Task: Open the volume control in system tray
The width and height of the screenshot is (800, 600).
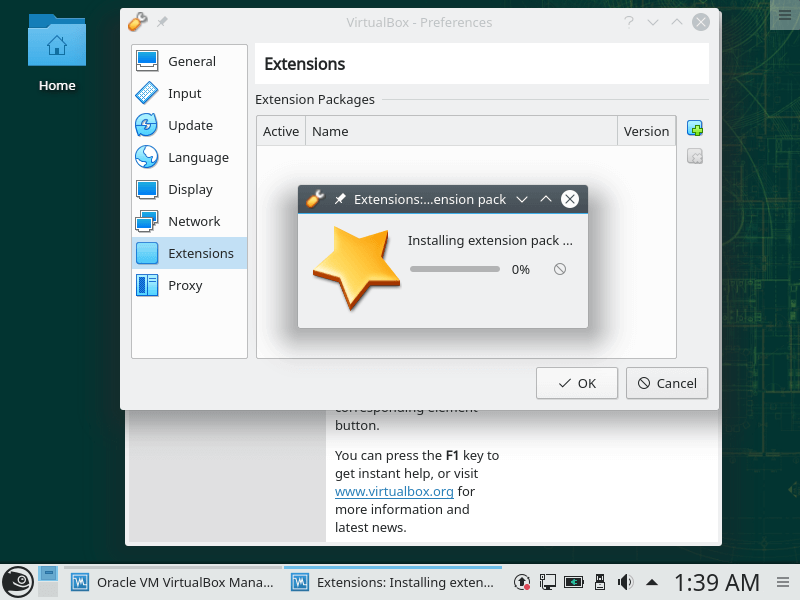Action: 626,582
